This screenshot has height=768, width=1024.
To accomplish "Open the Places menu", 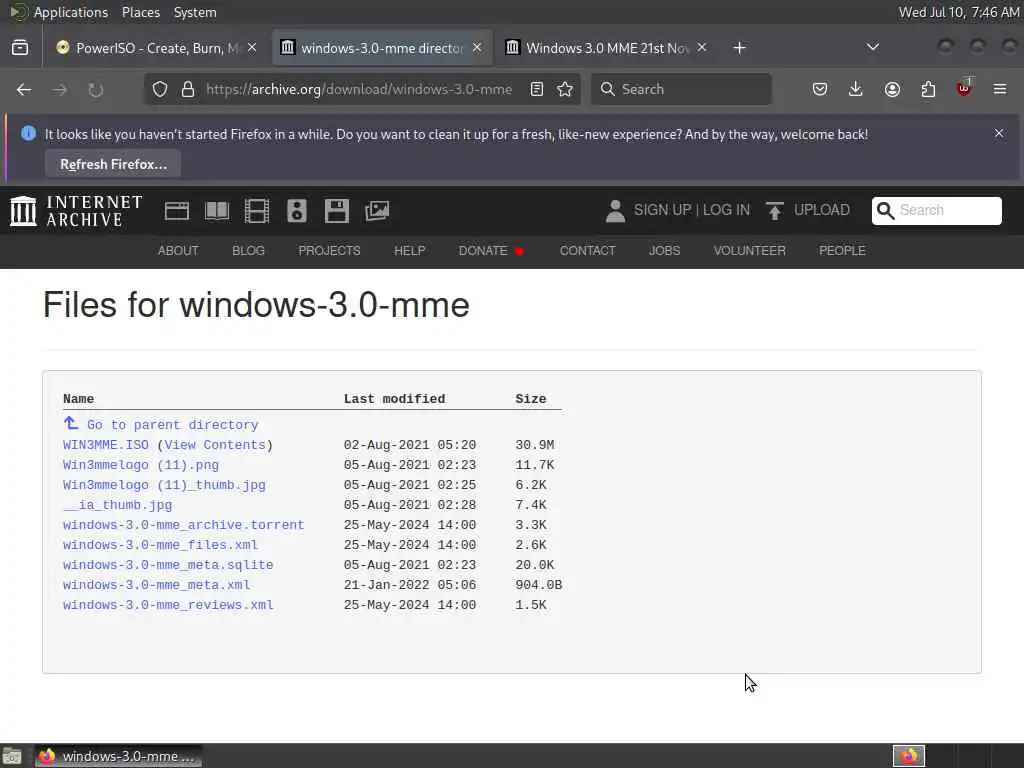I will click(140, 12).
